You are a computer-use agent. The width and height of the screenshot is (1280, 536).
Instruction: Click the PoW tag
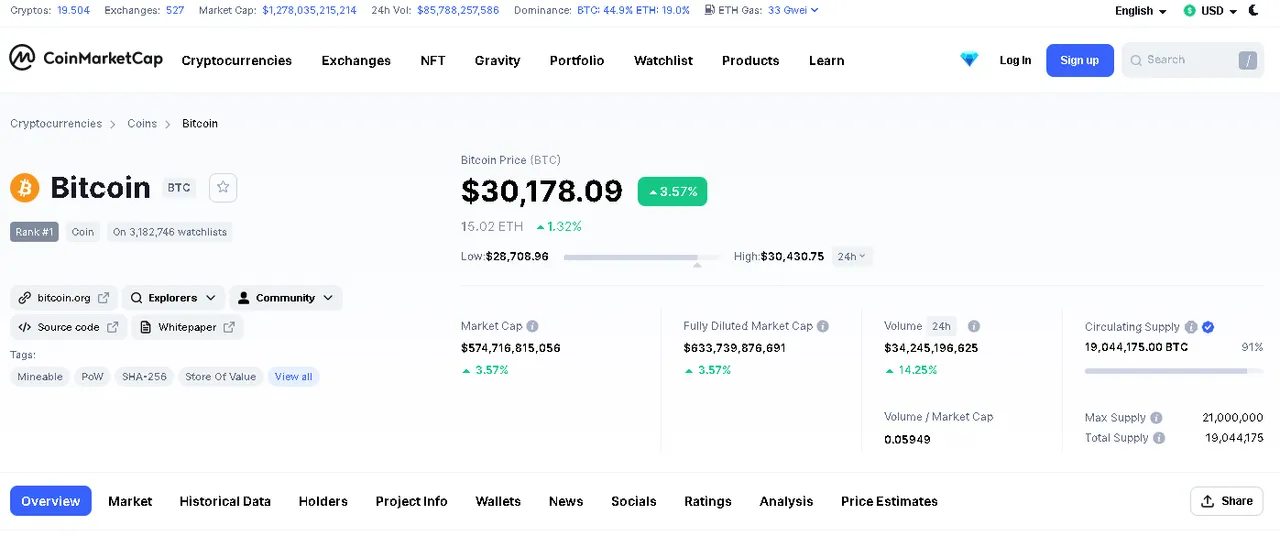click(92, 377)
